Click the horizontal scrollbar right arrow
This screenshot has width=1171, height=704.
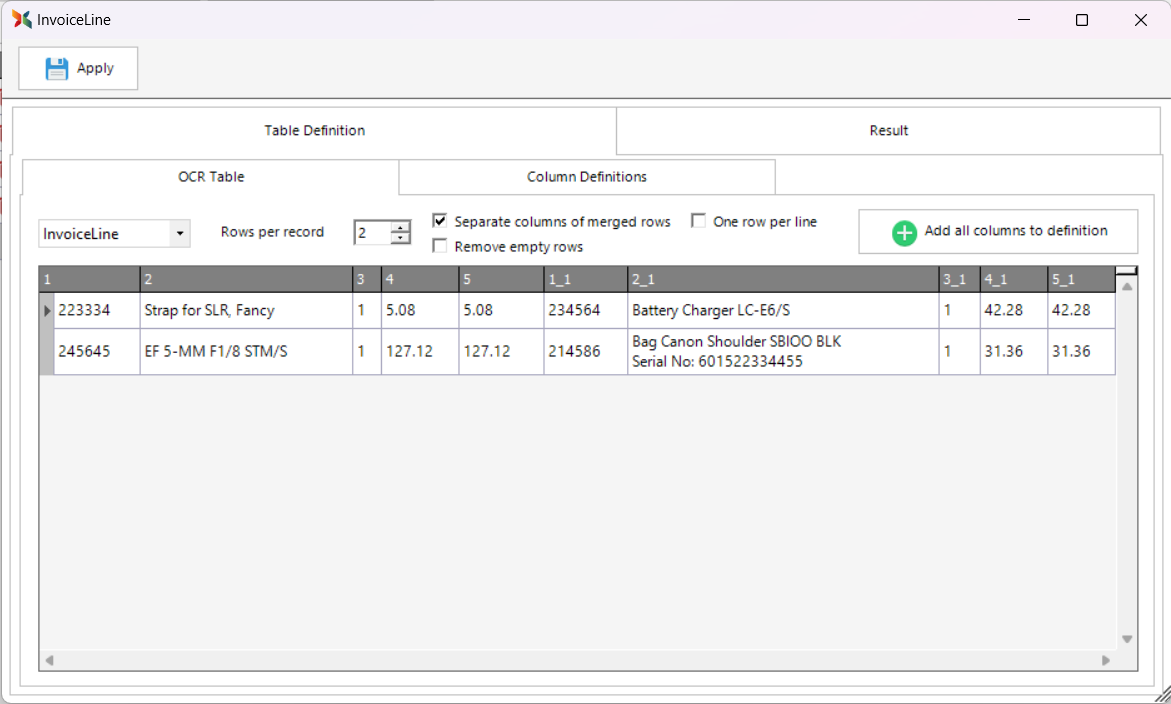pos(1106,660)
